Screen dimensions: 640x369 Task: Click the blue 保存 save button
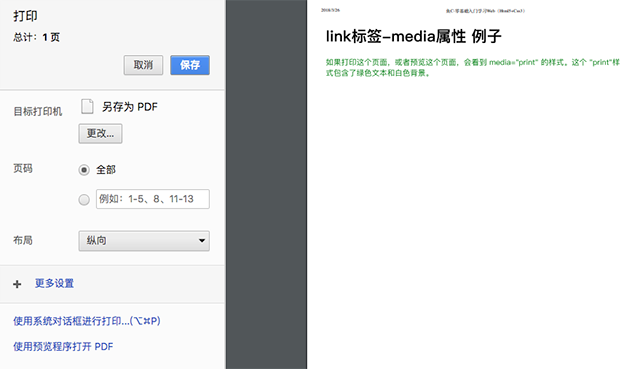[190, 65]
